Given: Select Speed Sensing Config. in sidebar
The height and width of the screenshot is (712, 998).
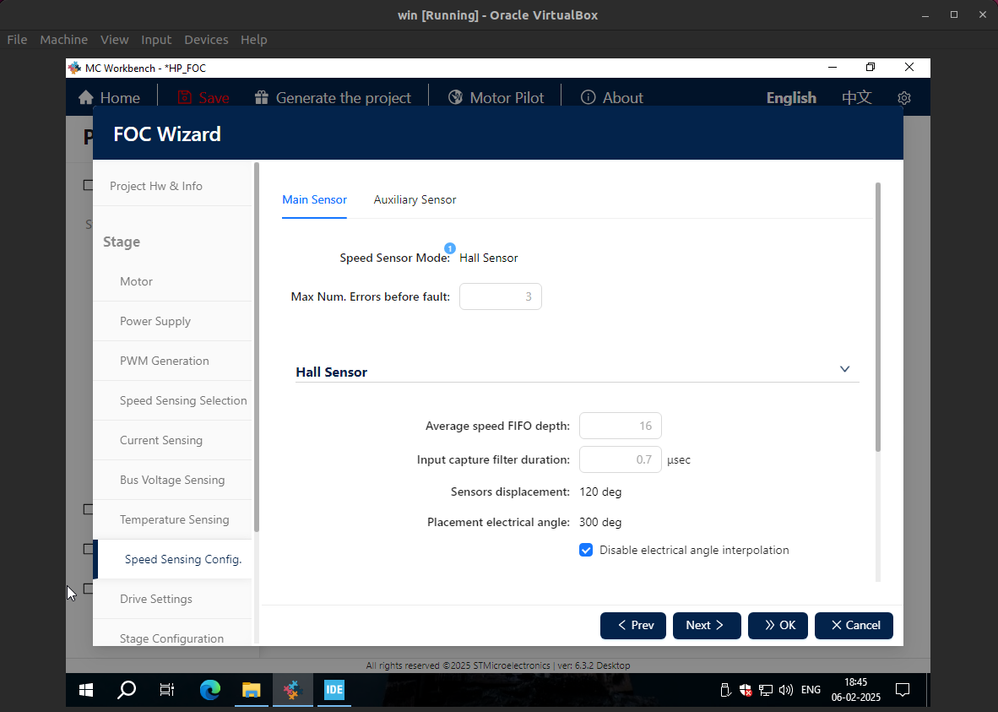Looking at the screenshot, I should (x=172, y=559).
